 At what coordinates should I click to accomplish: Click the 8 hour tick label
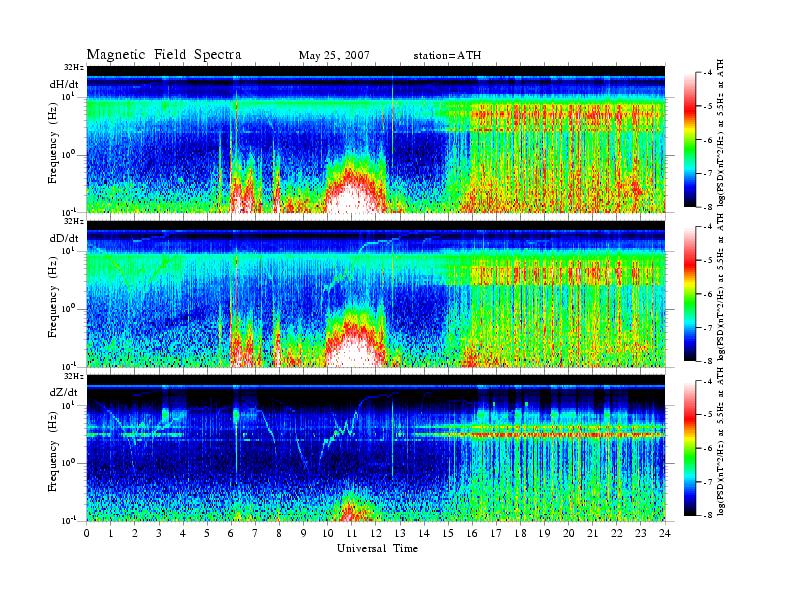[279, 533]
